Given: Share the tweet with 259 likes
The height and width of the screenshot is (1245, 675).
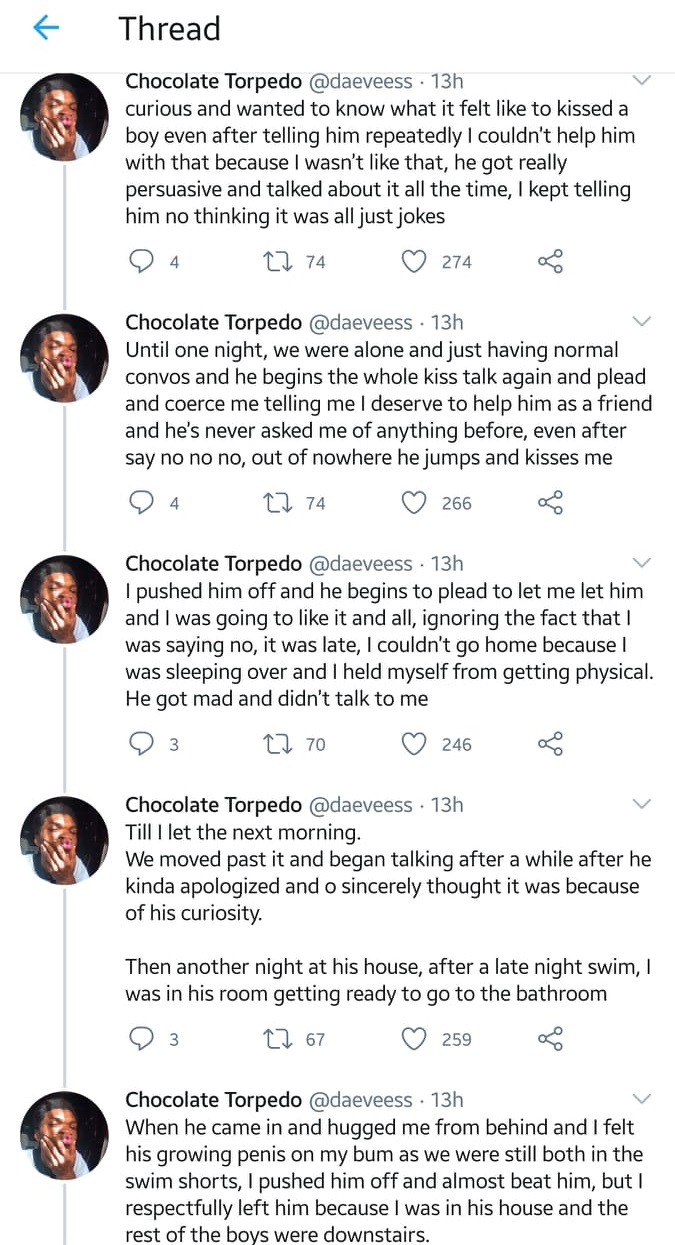Looking at the screenshot, I should [x=551, y=1039].
